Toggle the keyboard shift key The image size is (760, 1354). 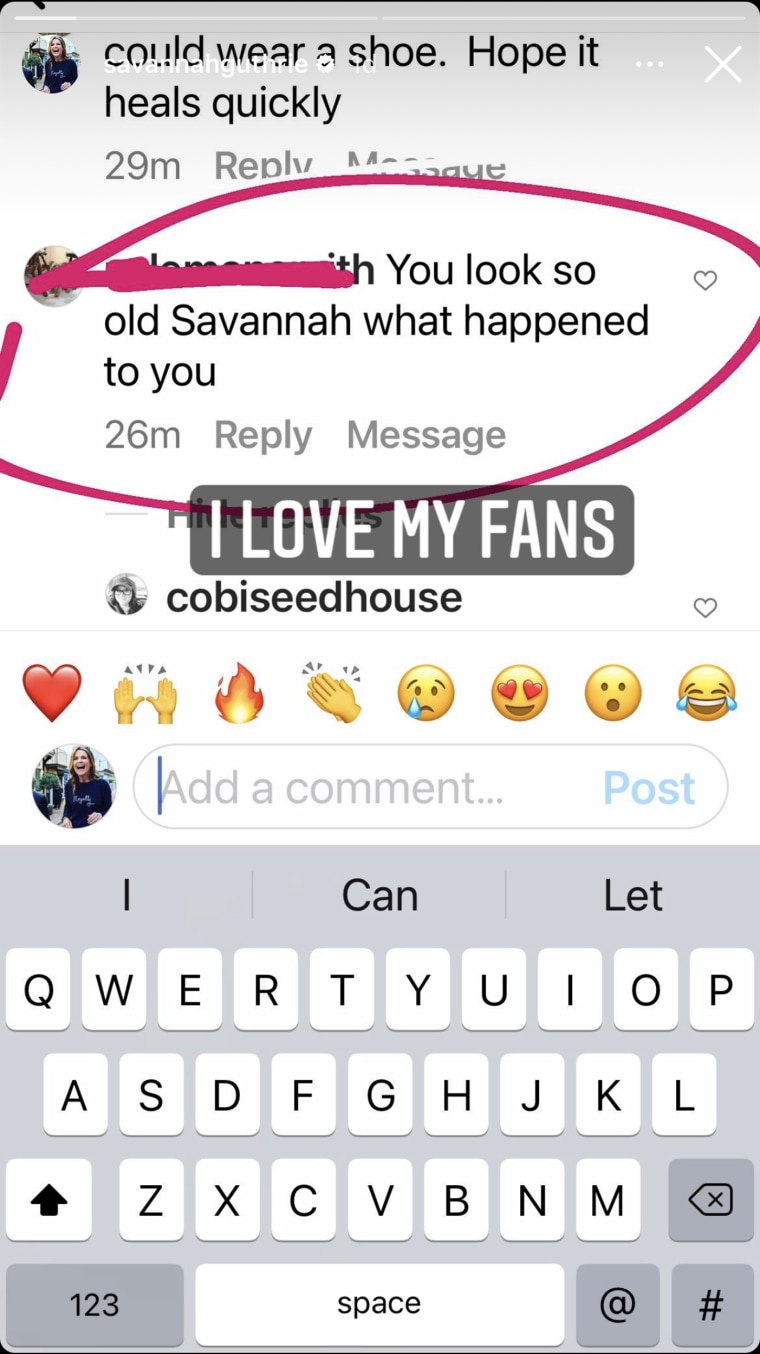[x=48, y=1200]
